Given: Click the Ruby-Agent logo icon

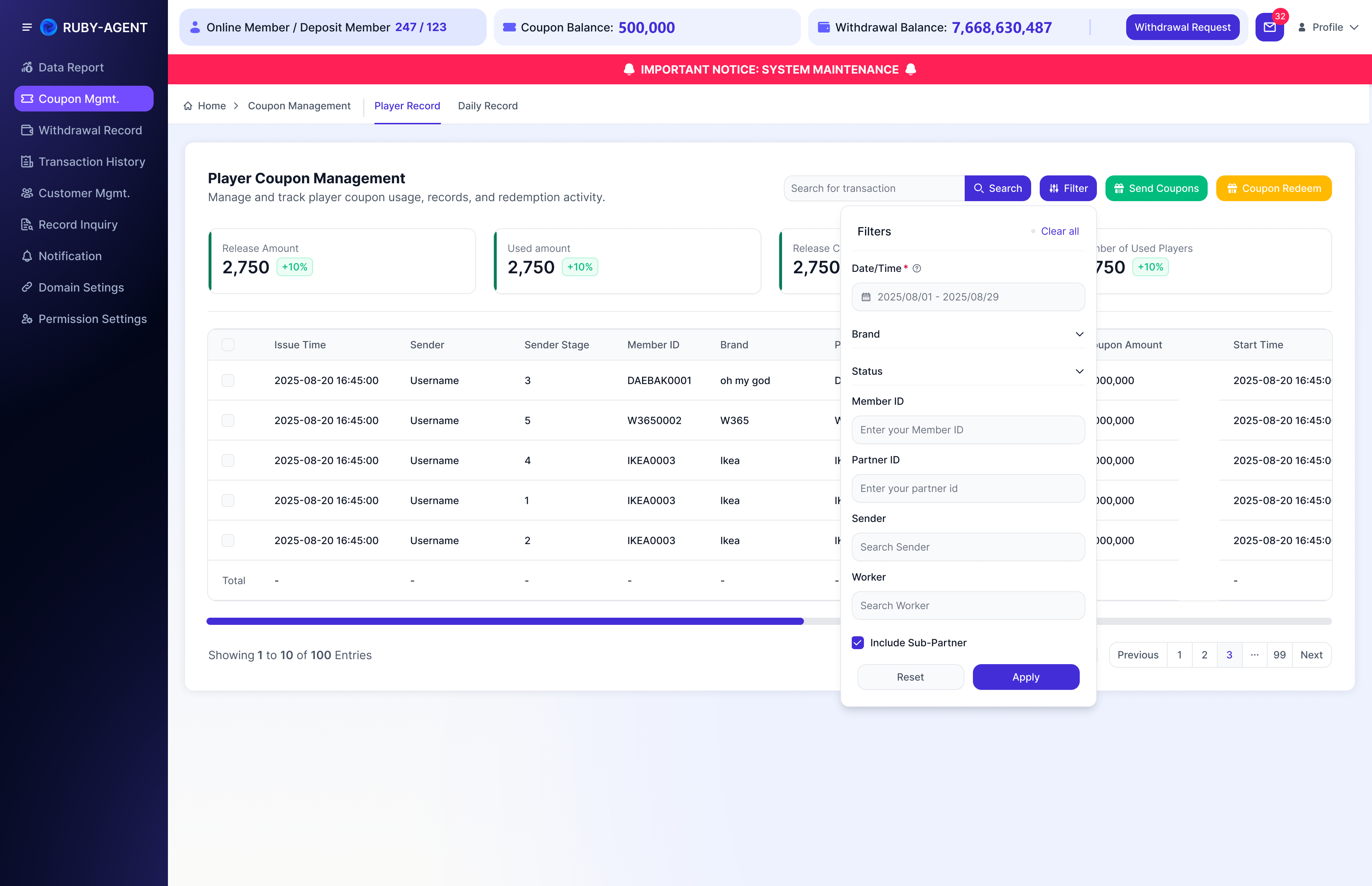Looking at the screenshot, I should coord(48,27).
